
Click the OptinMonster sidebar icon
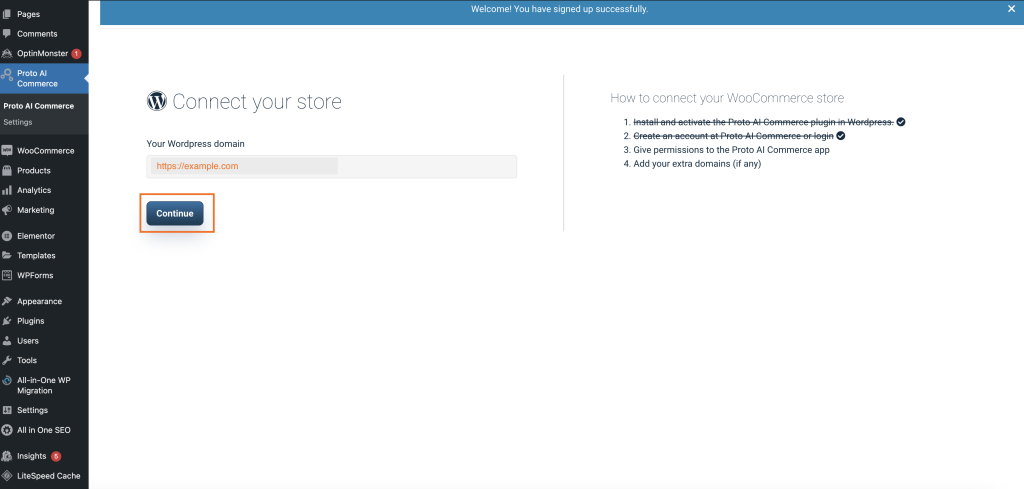(x=7, y=54)
